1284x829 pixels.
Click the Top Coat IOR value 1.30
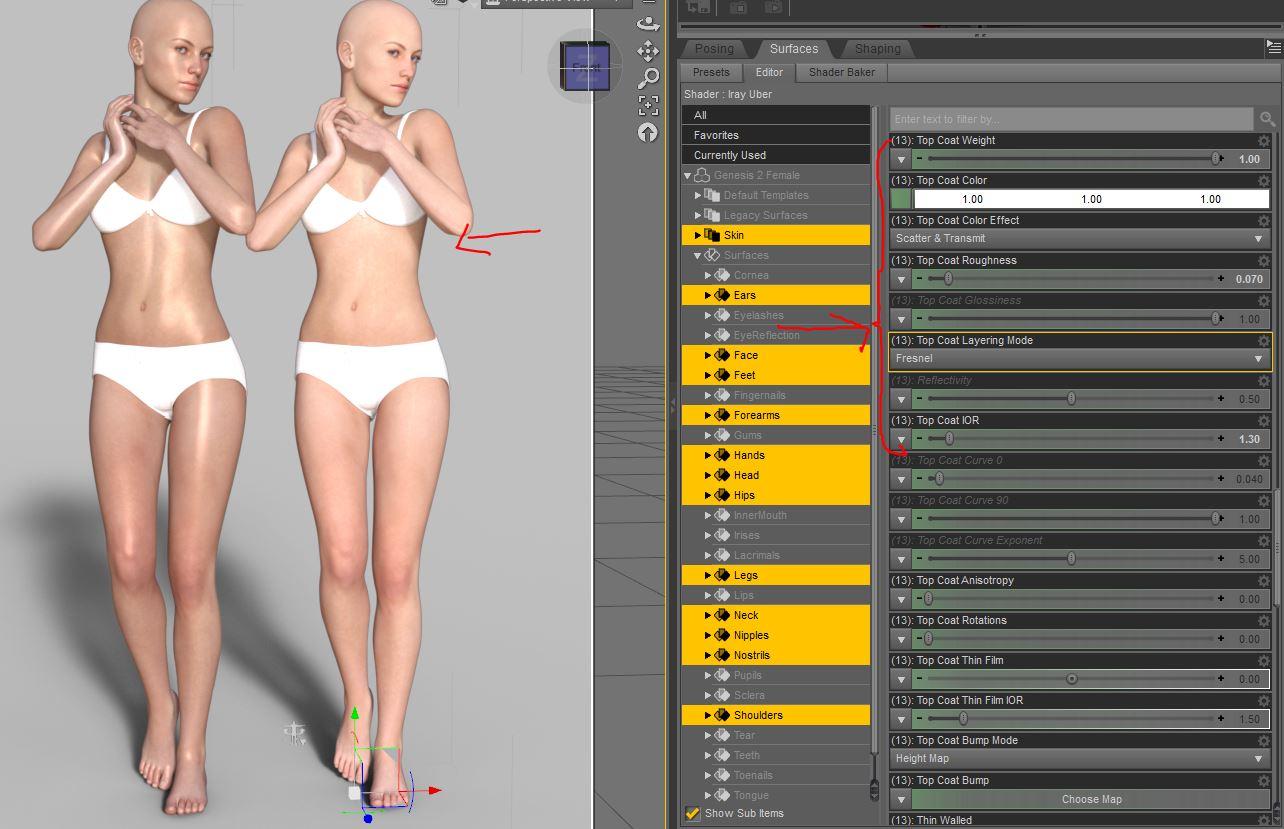pyautogui.click(x=1249, y=439)
